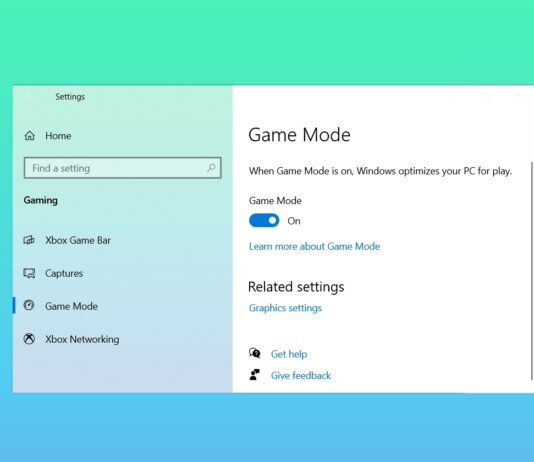Click the Give feedback link
Viewport: 534px width, 462px height.
click(x=301, y=376)
